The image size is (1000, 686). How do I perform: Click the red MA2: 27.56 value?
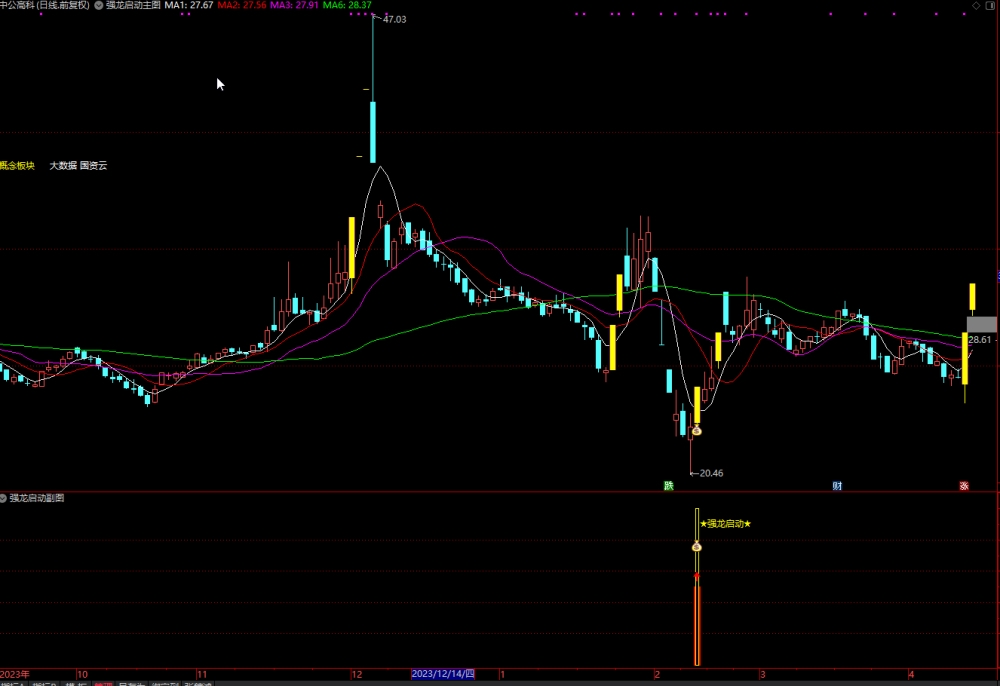242,5
